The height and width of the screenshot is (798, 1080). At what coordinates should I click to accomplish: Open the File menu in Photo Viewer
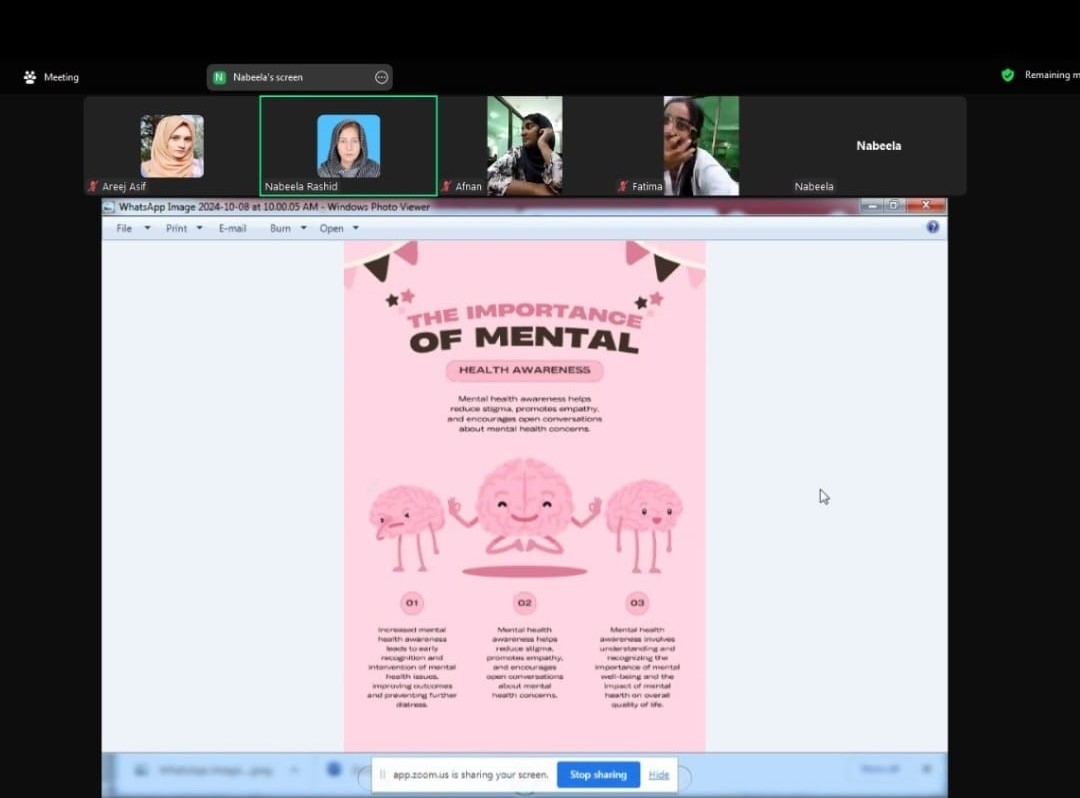(124, 228)
